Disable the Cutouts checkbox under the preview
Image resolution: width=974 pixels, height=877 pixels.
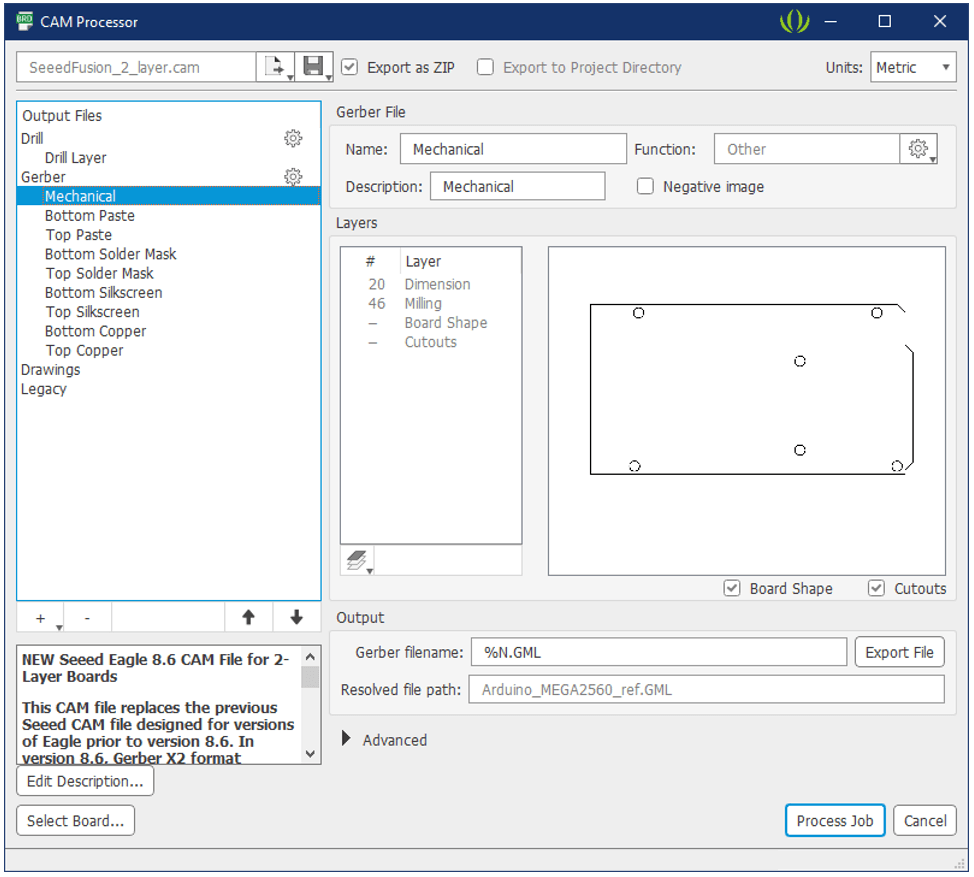(x=878, y=589)
